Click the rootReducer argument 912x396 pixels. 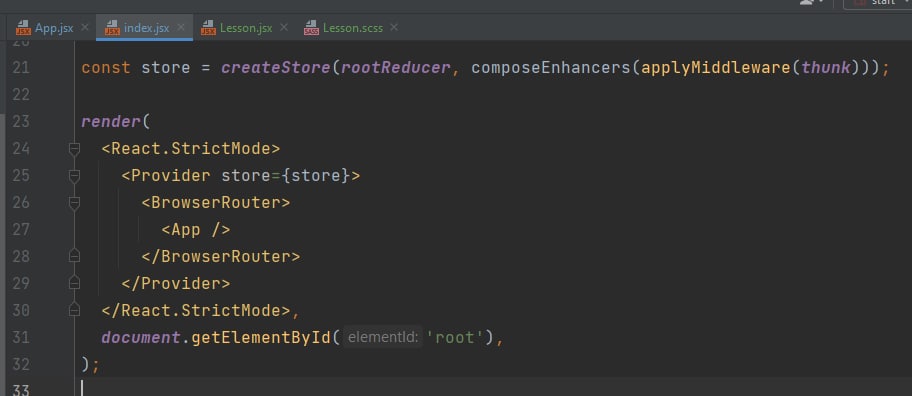point(396,68)
